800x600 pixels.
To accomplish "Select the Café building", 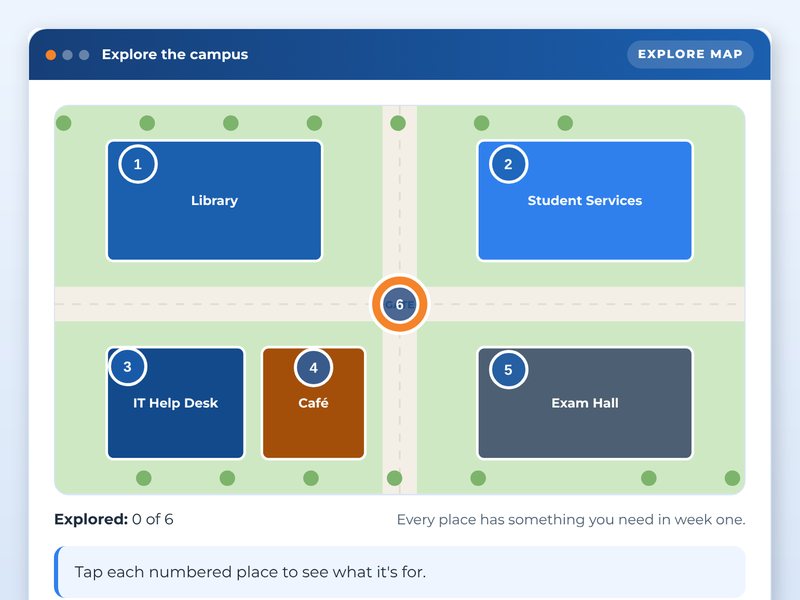I will point(313,403).
